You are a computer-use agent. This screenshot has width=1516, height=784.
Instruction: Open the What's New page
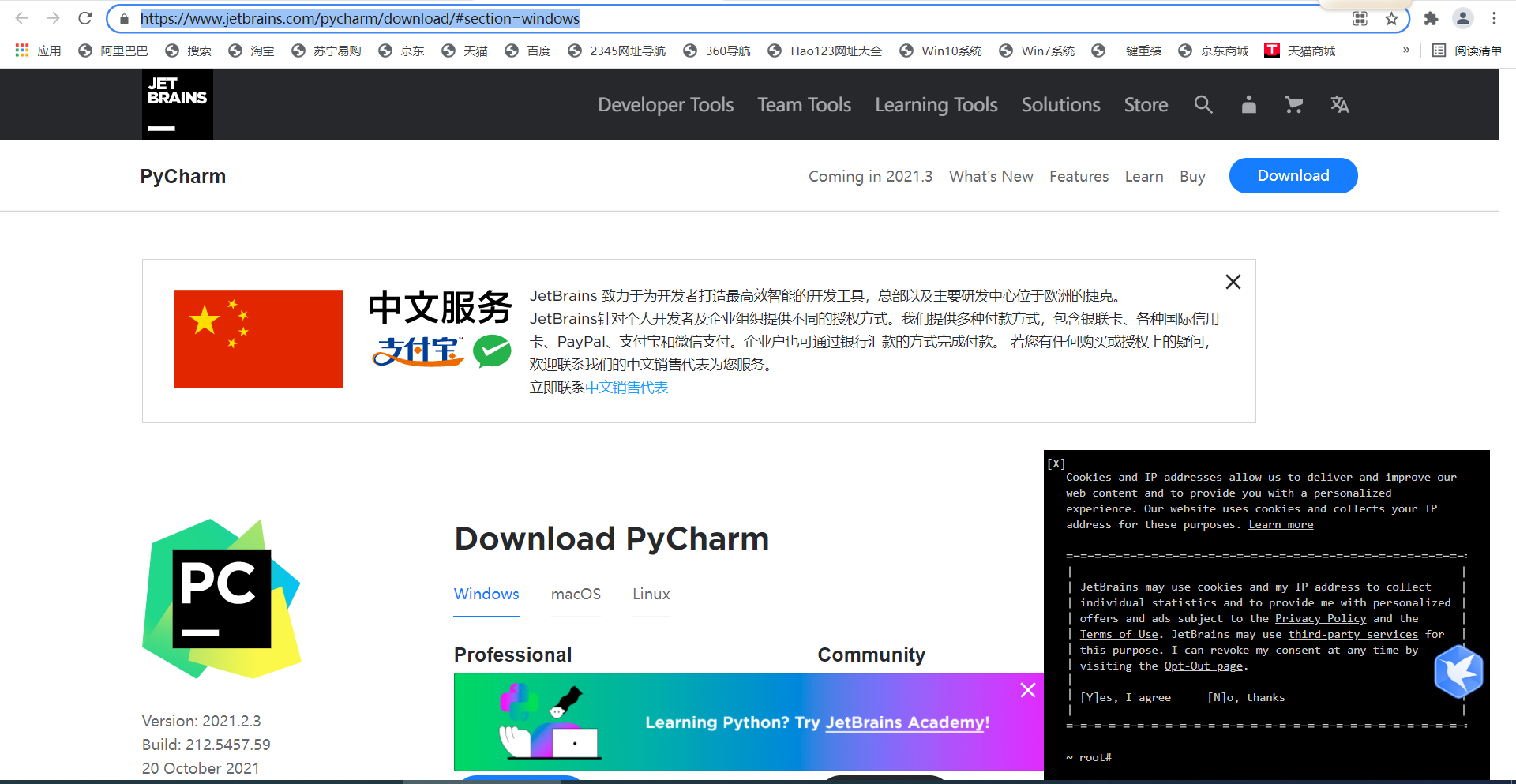point(991,176)
